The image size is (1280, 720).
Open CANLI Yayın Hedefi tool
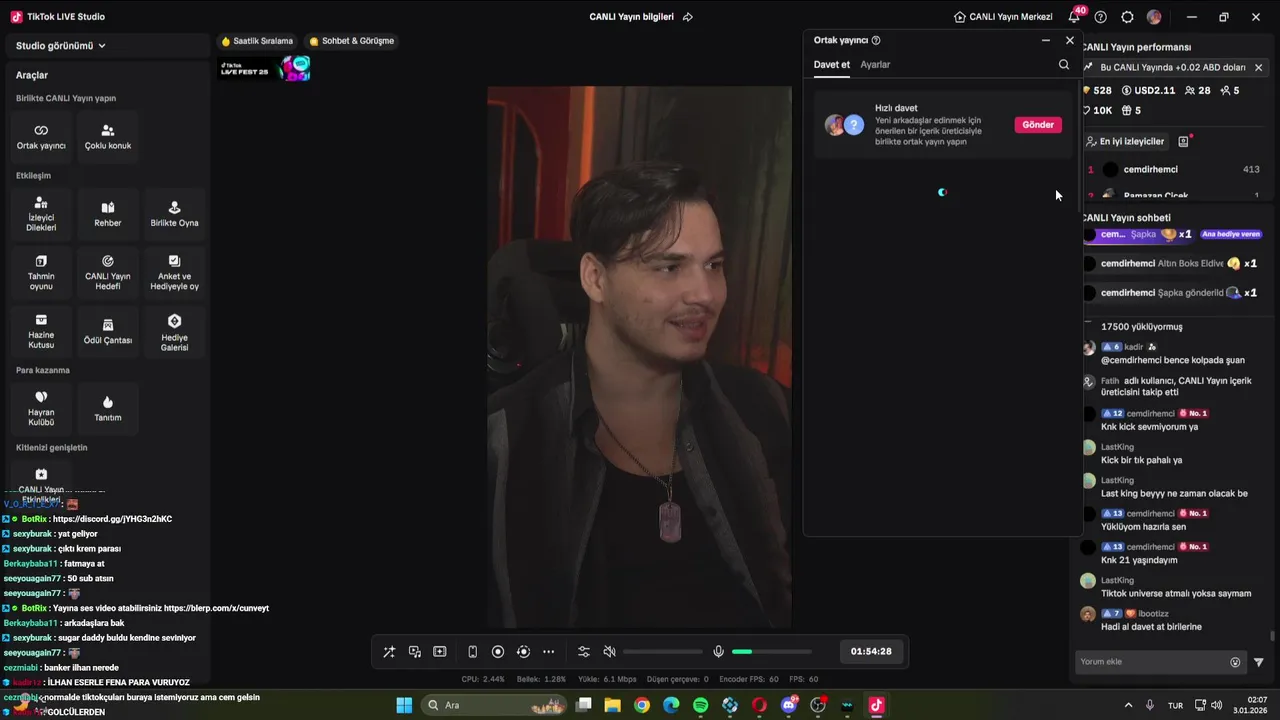[108, 273]
